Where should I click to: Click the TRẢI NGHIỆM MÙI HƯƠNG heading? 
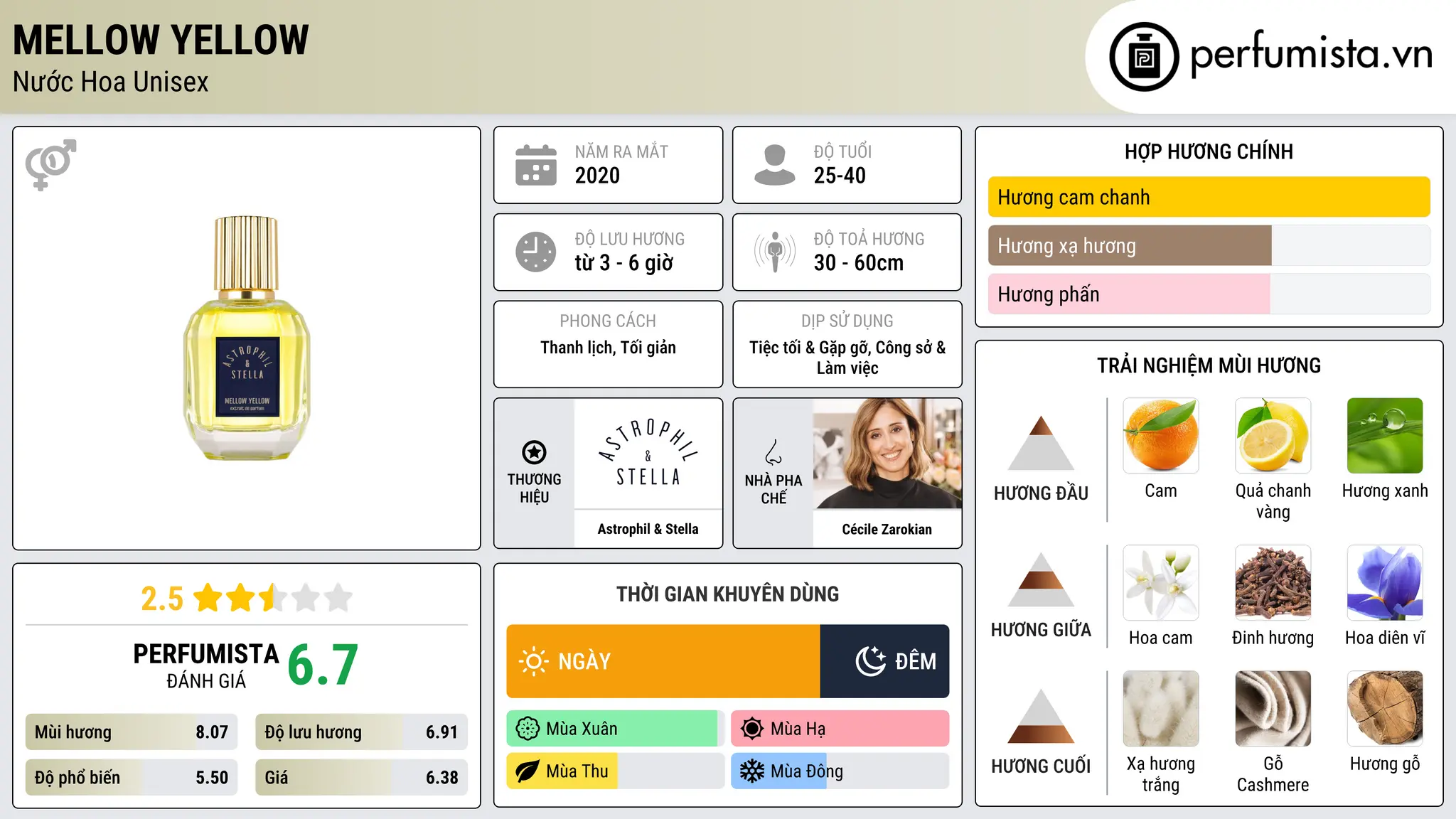(1209, 365)
